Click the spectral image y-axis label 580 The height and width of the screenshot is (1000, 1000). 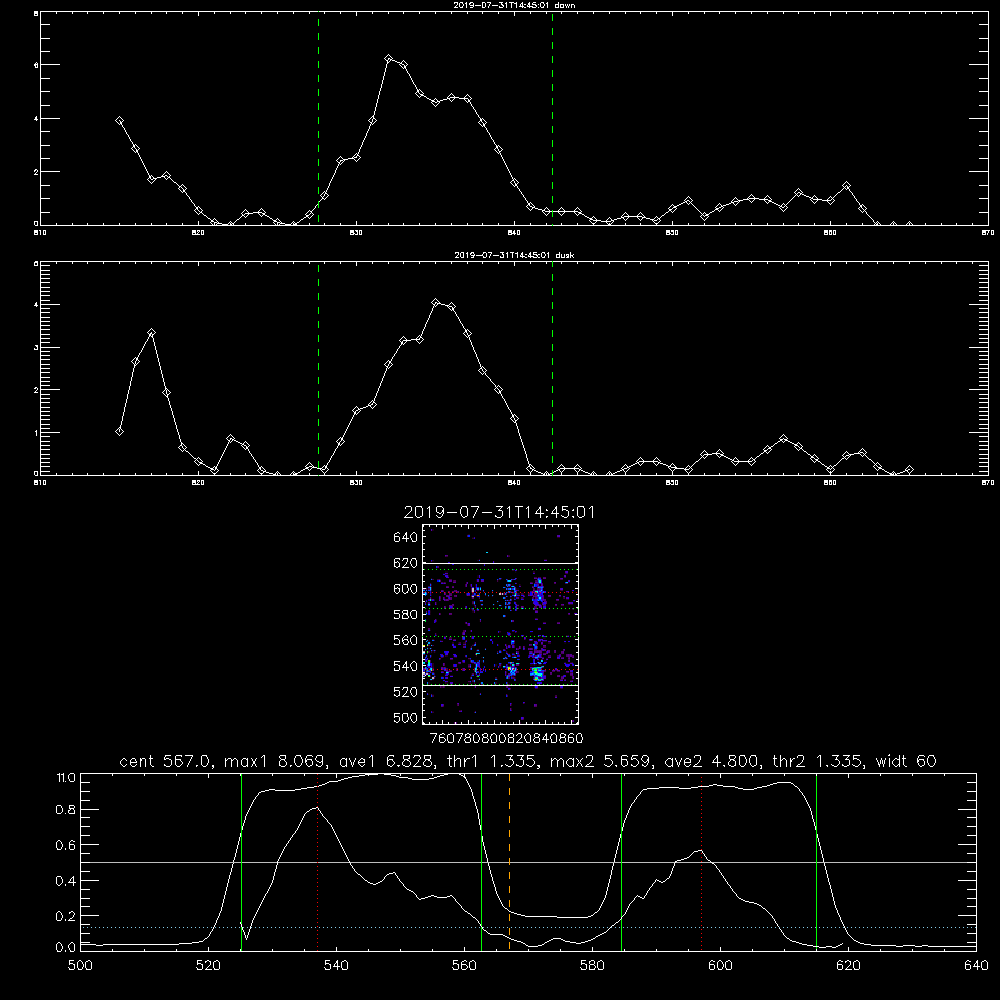406,615
